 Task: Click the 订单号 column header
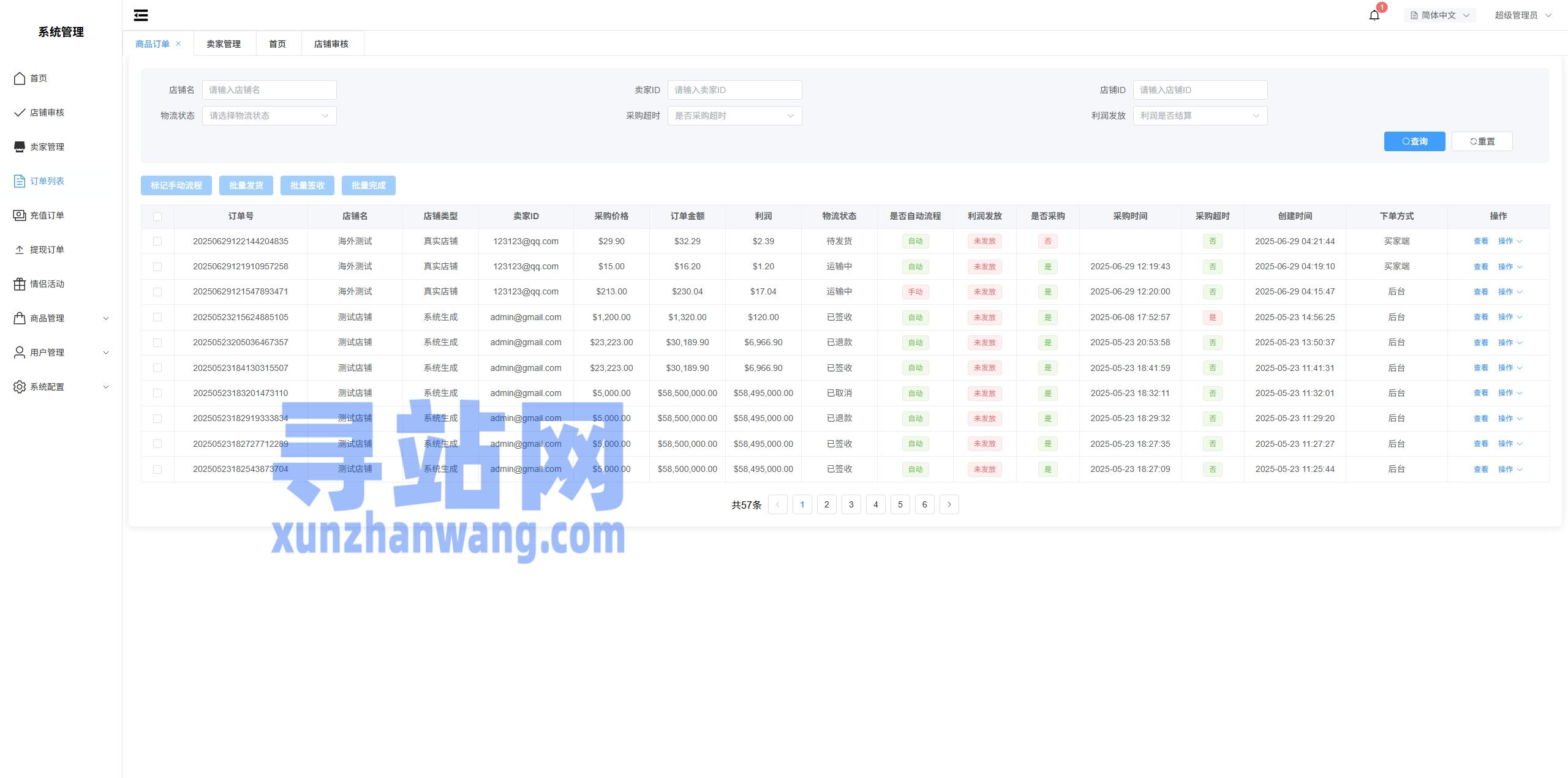tap(241, 216)
